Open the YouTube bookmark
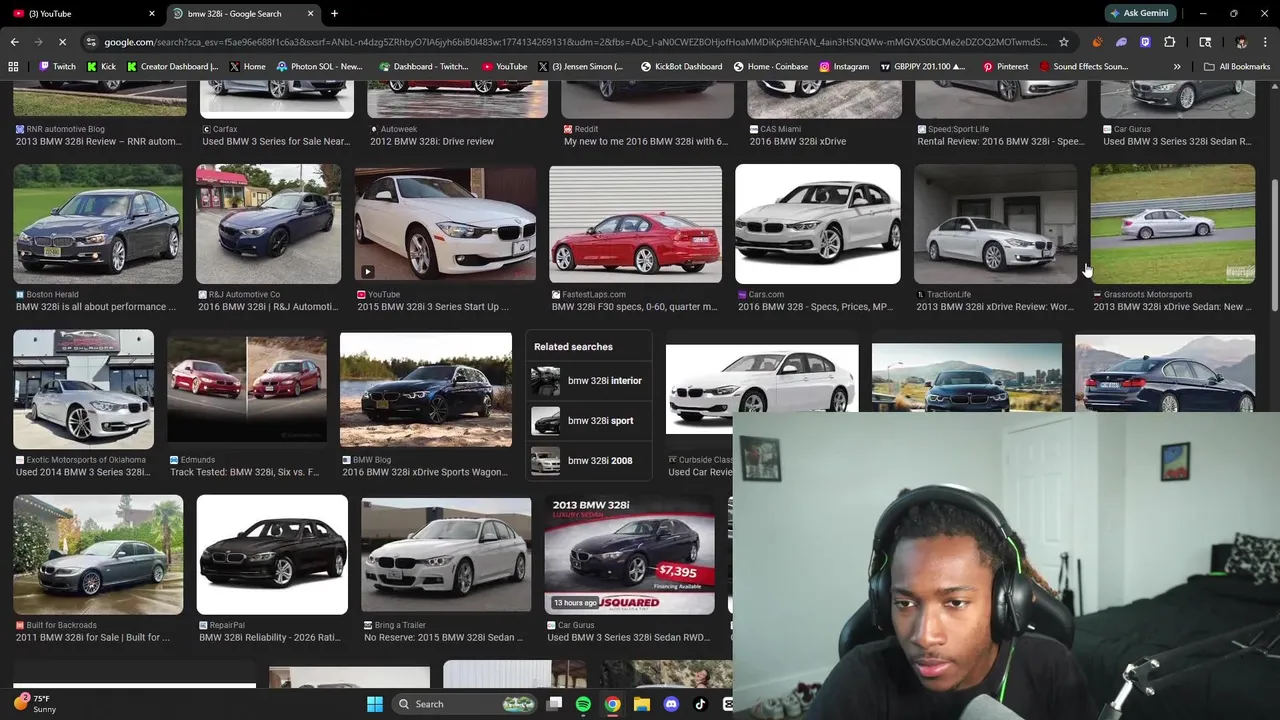The height and width of the screenshot is (720, 1280). click(x=505, y=67)
